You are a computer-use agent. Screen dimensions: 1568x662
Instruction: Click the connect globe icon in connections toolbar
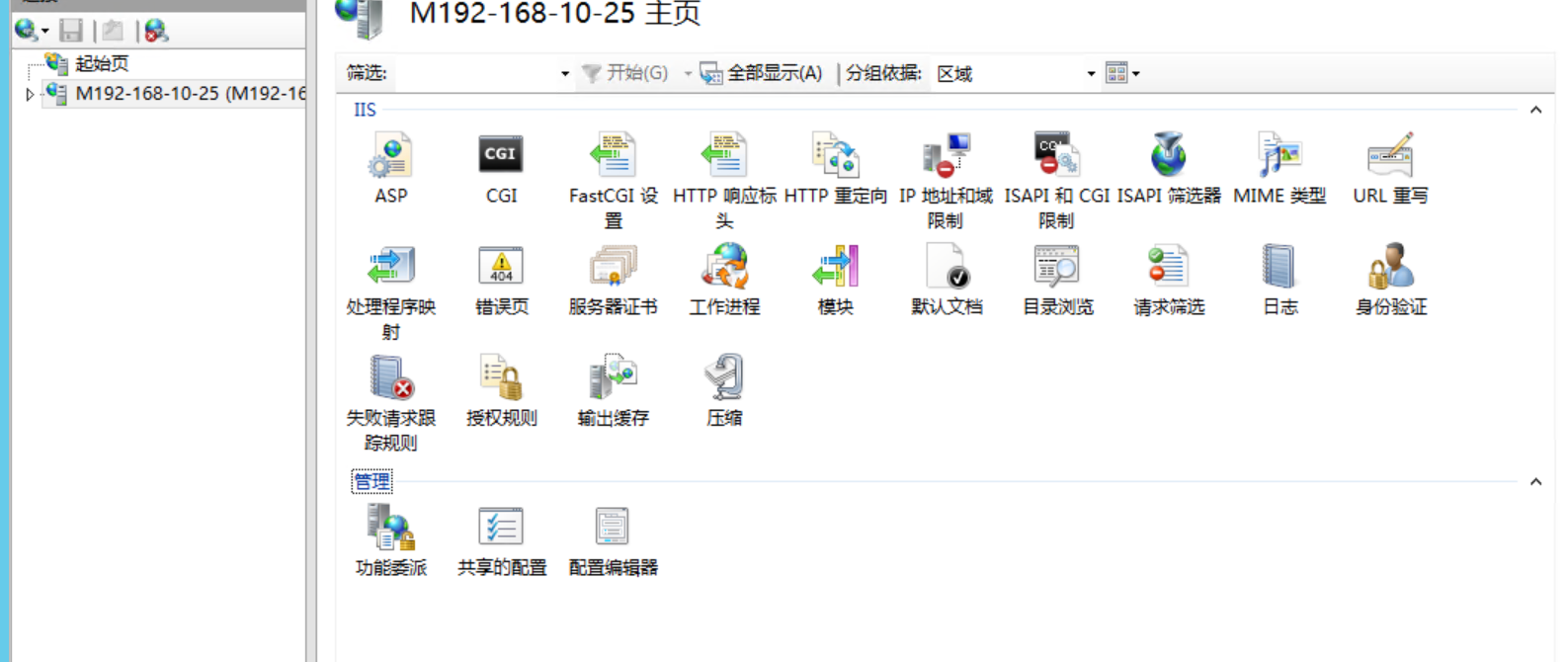26,31
